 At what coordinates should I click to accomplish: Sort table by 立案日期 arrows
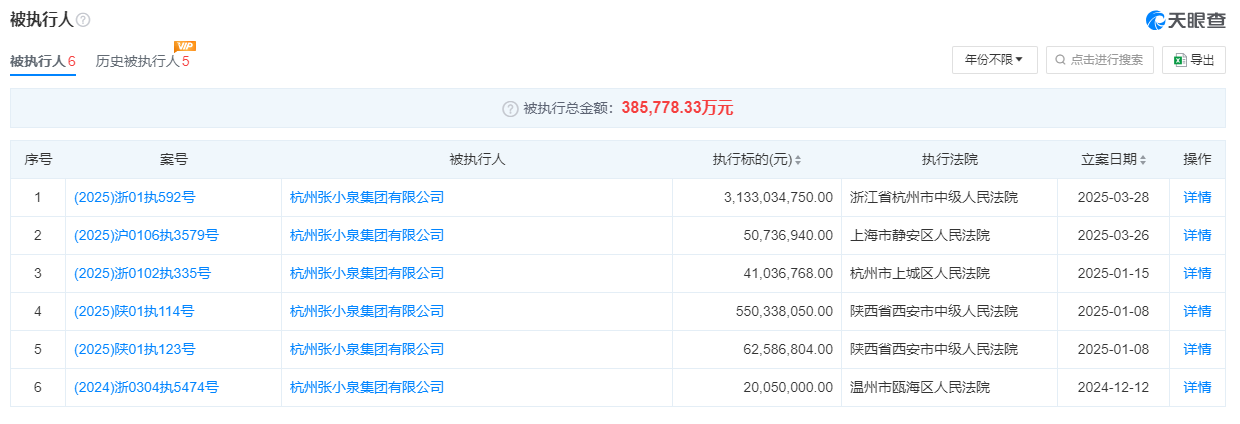click(x=1143, y=160)
